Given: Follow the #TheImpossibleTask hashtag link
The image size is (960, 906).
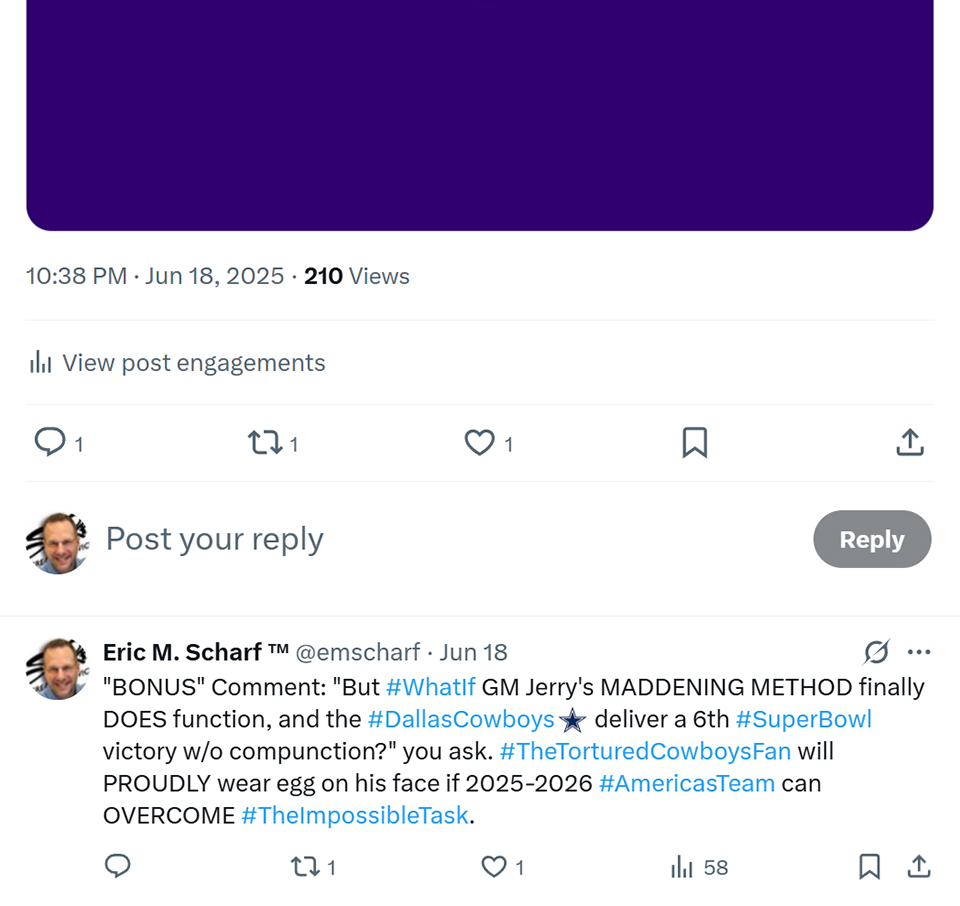Looking at the screenshot, I should pos(355,815).
